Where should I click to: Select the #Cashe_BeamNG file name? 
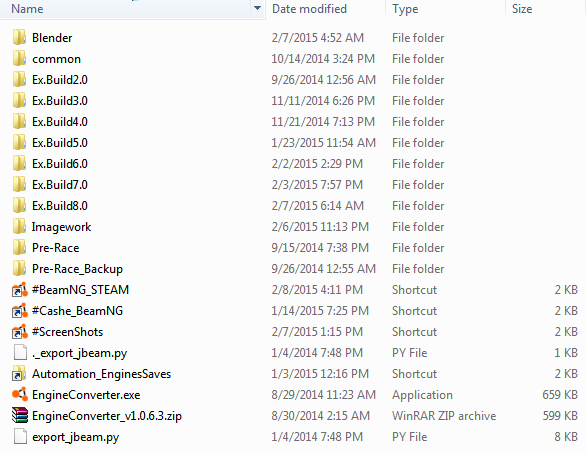point(77,311)
